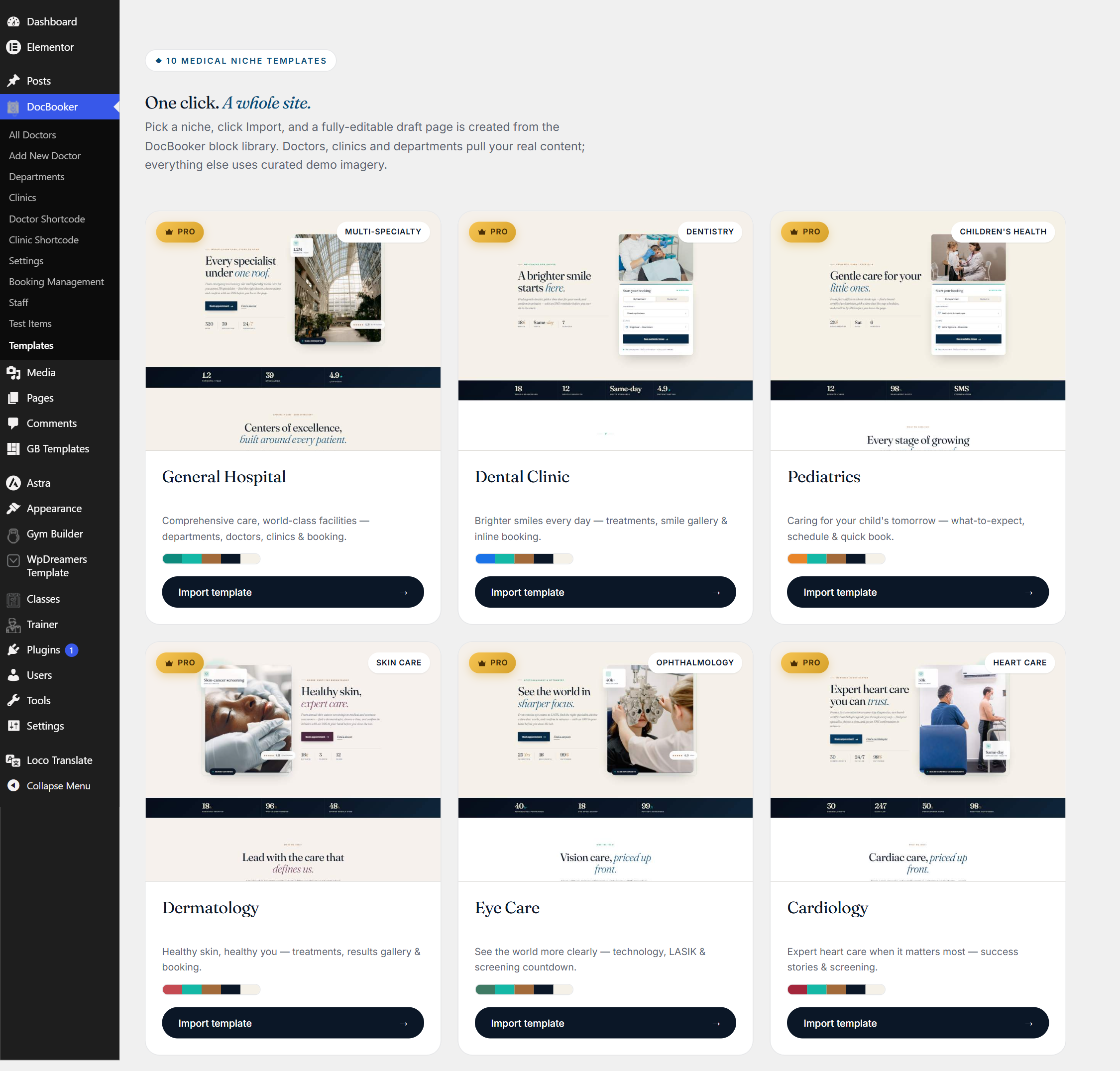Screen dimensions: 1120x1071
Task: Select the Templates submenu item
Action: pos(31,345)
